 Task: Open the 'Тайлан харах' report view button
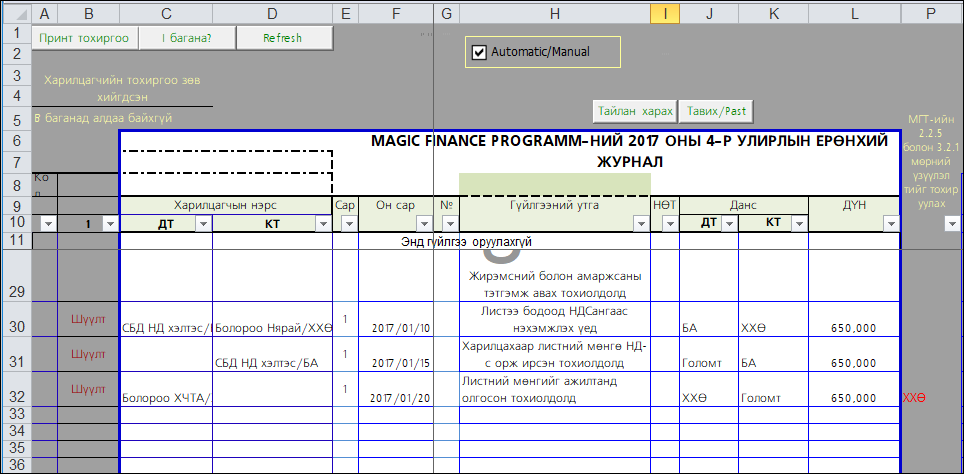635,110
